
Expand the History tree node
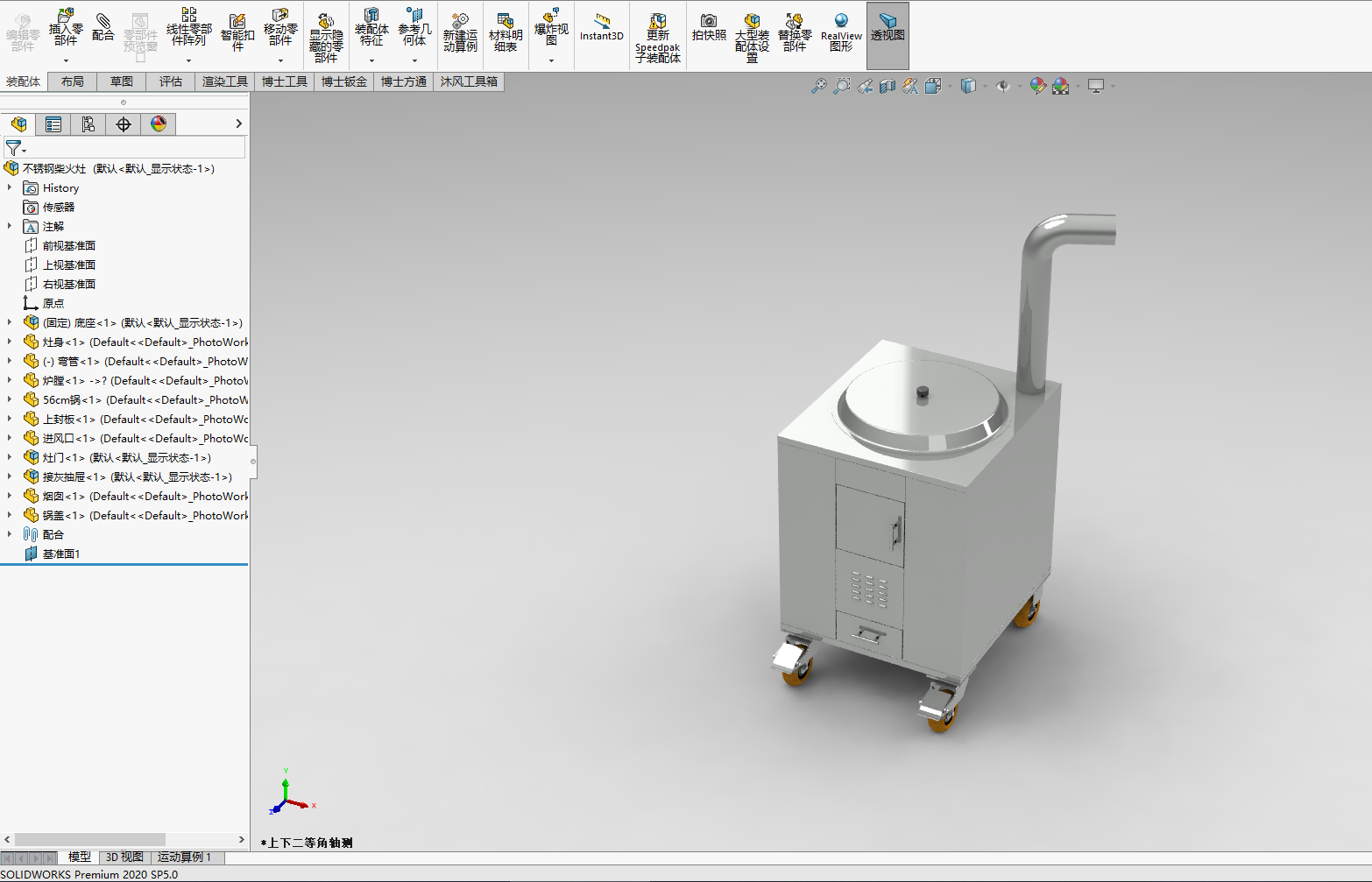tap(10, 187)
